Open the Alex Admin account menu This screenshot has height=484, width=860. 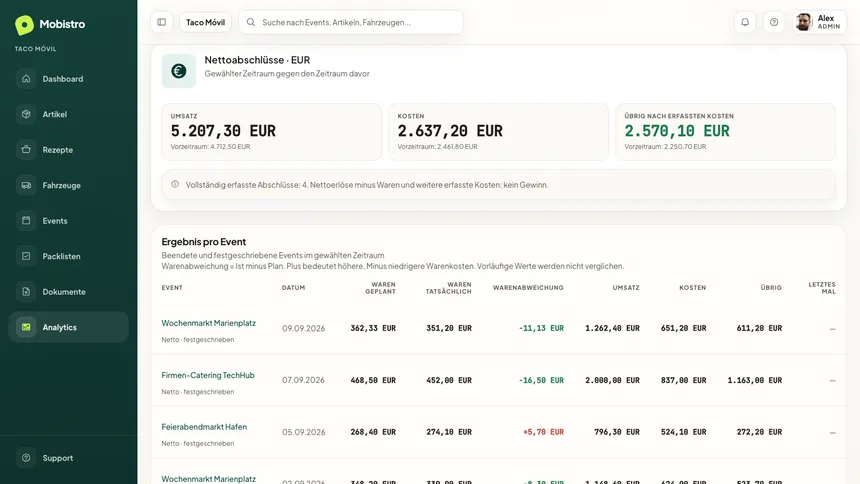point(819,22)
